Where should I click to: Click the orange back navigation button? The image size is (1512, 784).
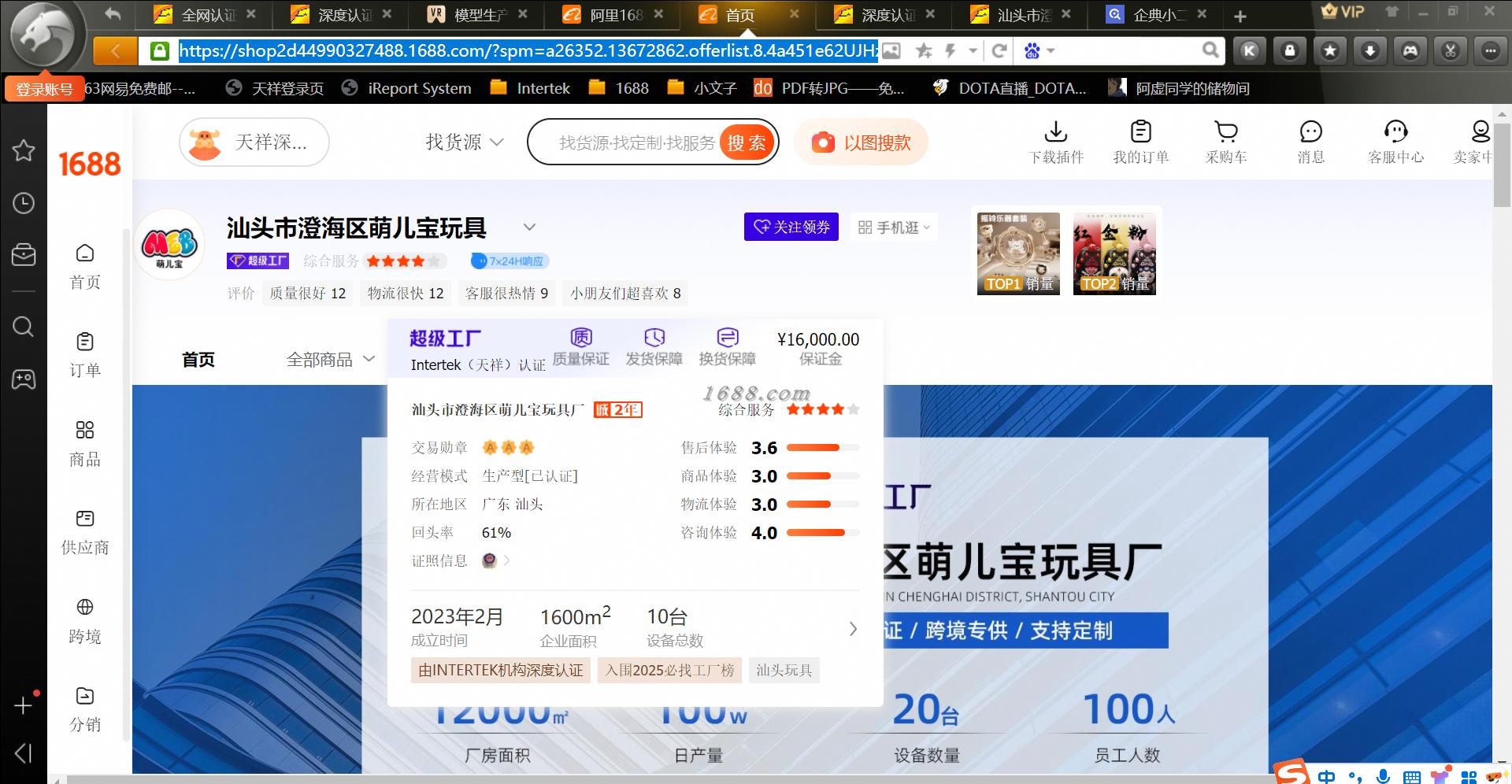click(x=115, y=51)
